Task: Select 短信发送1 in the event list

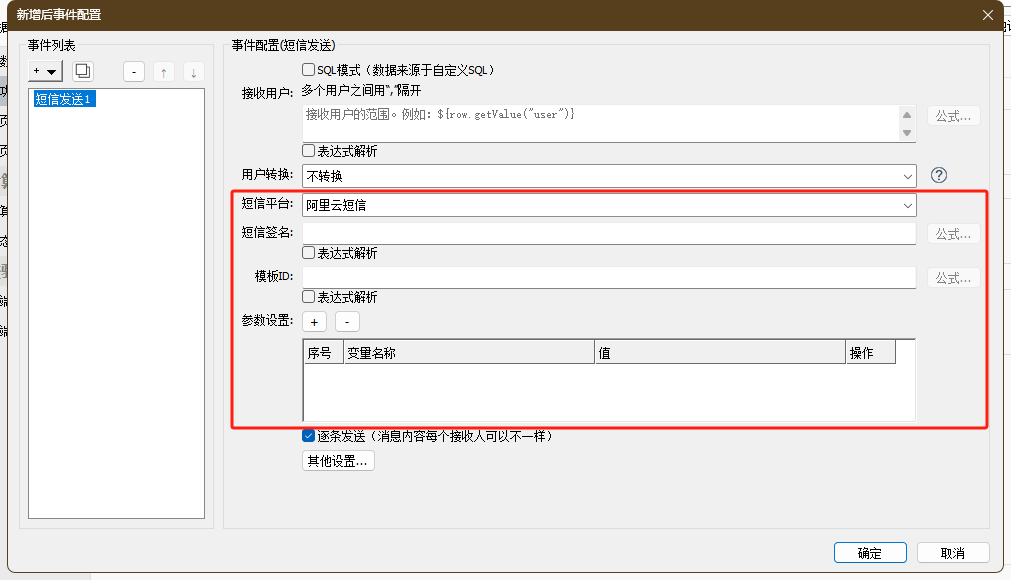Action: pos(64,99)
